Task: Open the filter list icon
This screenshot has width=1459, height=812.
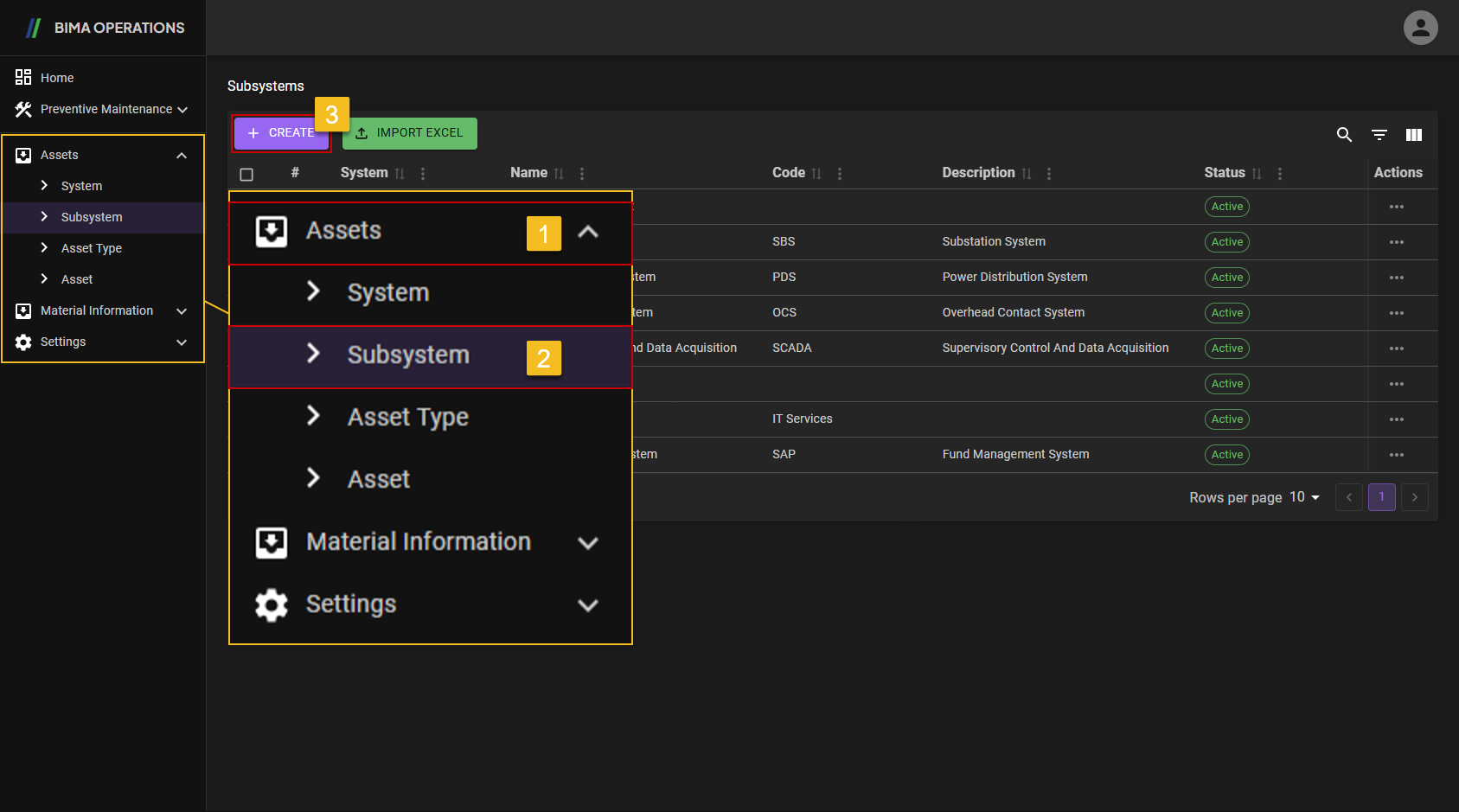Action: [x=1379, y=135]
